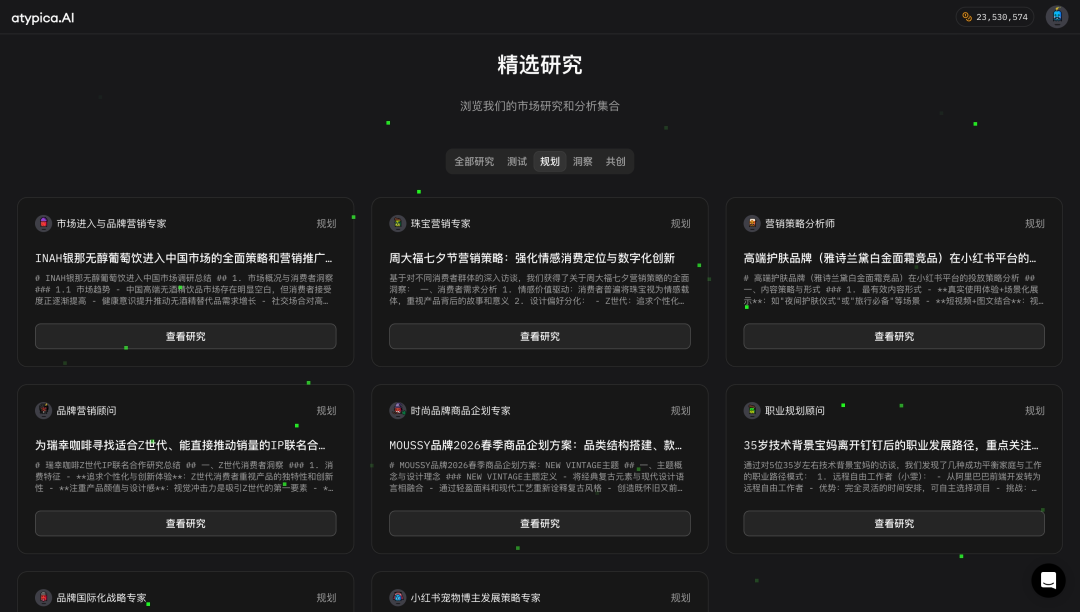Click 规划 tag on 品牌营销顾问 card
Viewport: 1080px width, 612px height.
[x=326, y=411]
